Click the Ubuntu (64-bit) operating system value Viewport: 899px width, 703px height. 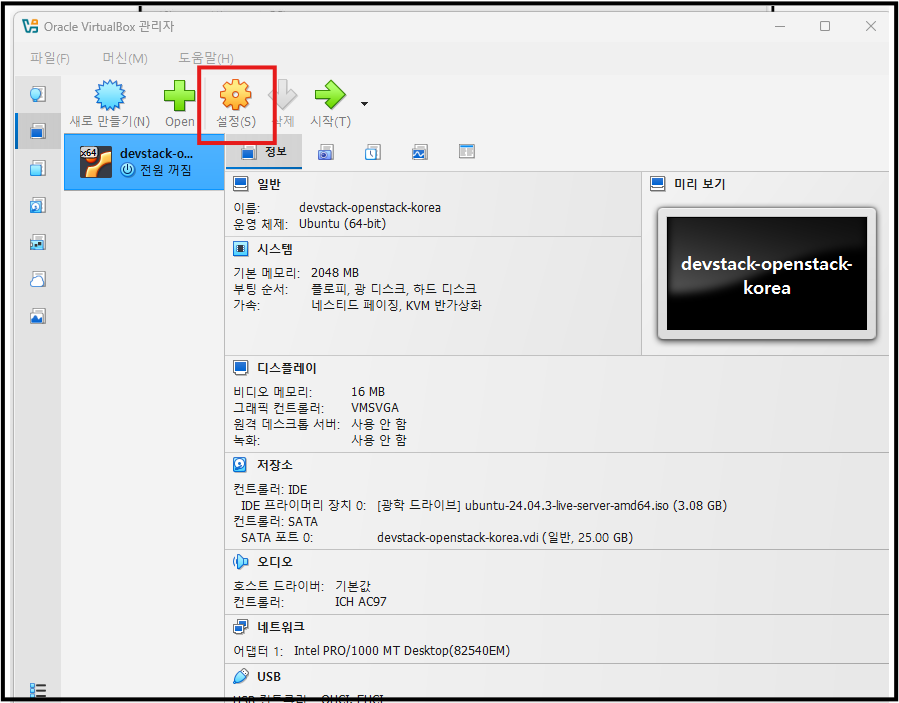342,224
